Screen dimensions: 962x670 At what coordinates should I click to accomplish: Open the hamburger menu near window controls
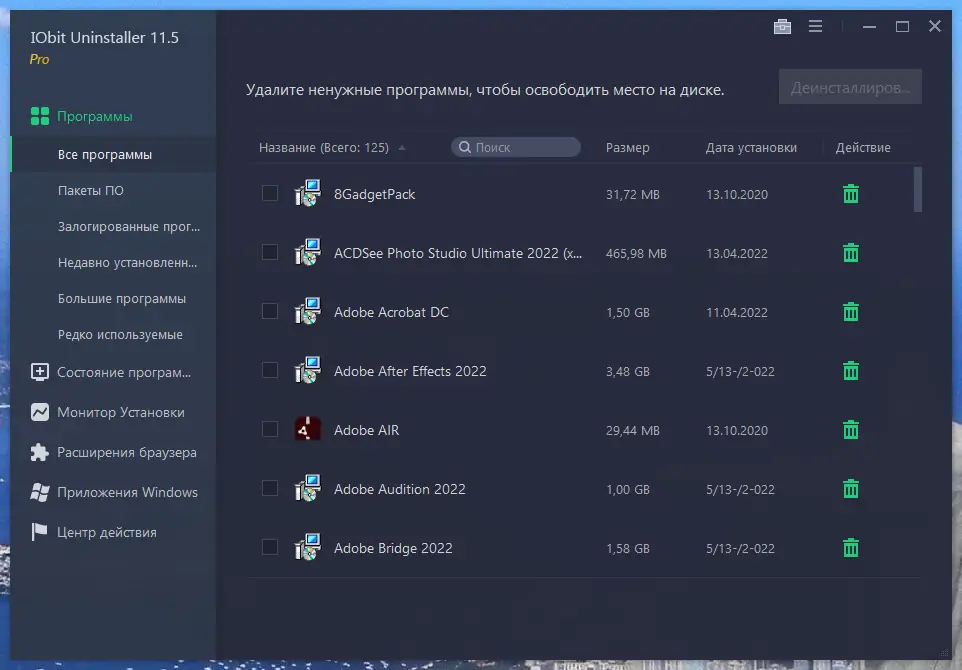pos(815,26)
